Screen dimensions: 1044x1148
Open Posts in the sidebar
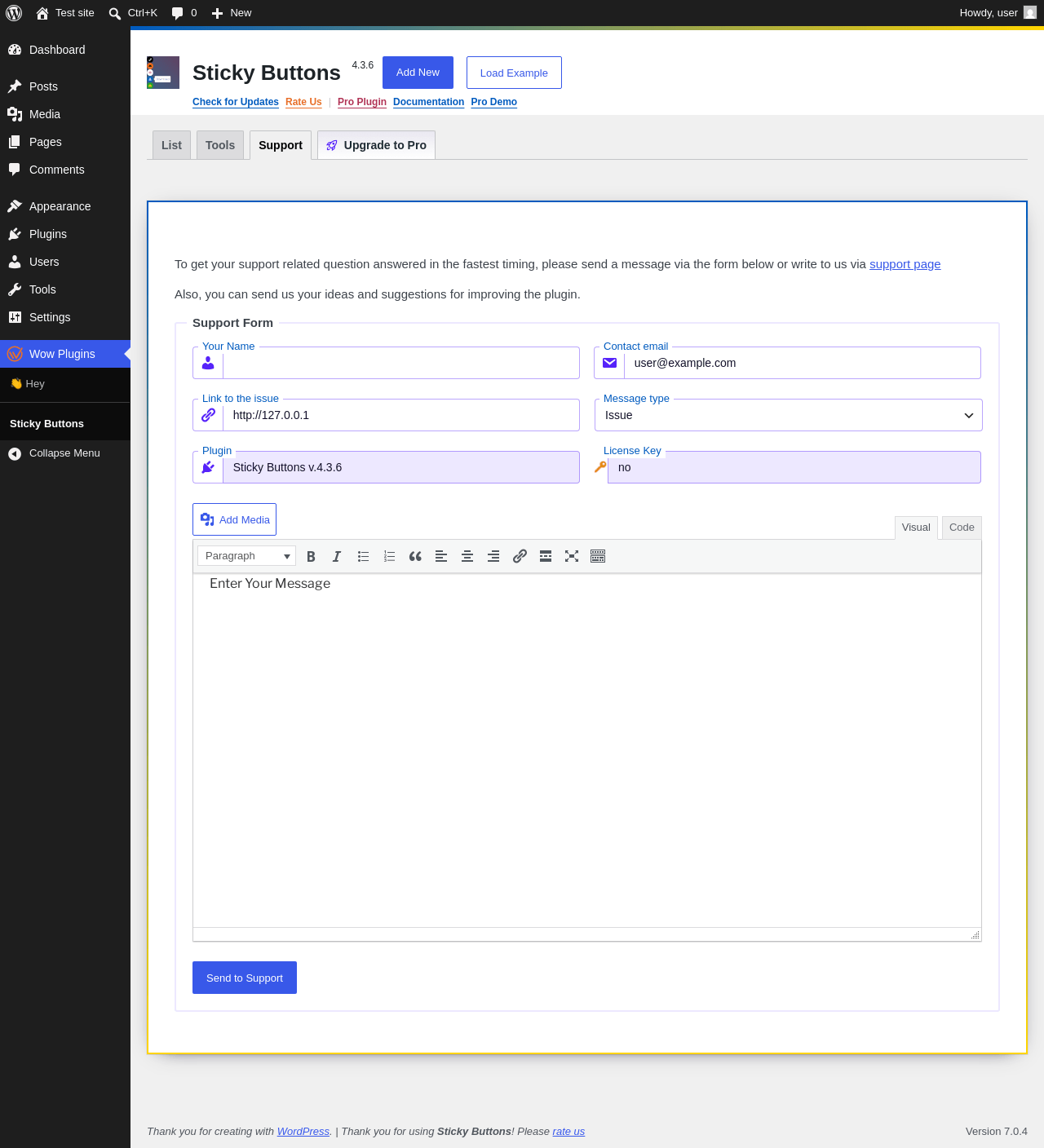(x=65, y=86)
